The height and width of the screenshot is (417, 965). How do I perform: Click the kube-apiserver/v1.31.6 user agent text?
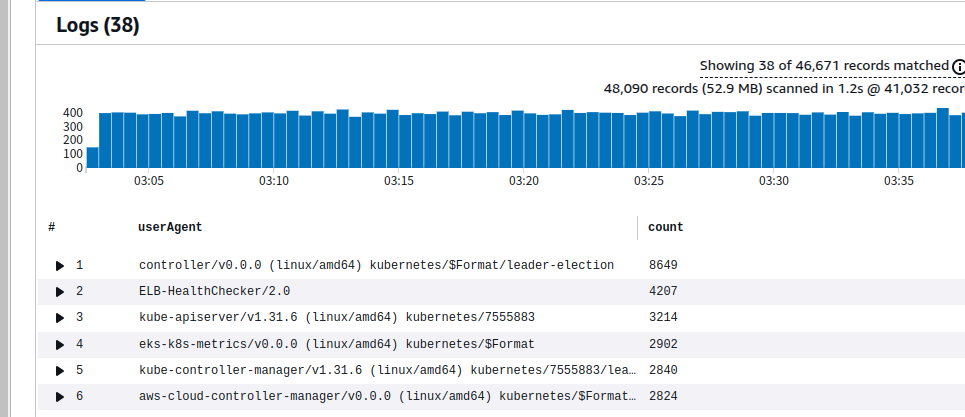pyautogui.click(x=337, y=317)
